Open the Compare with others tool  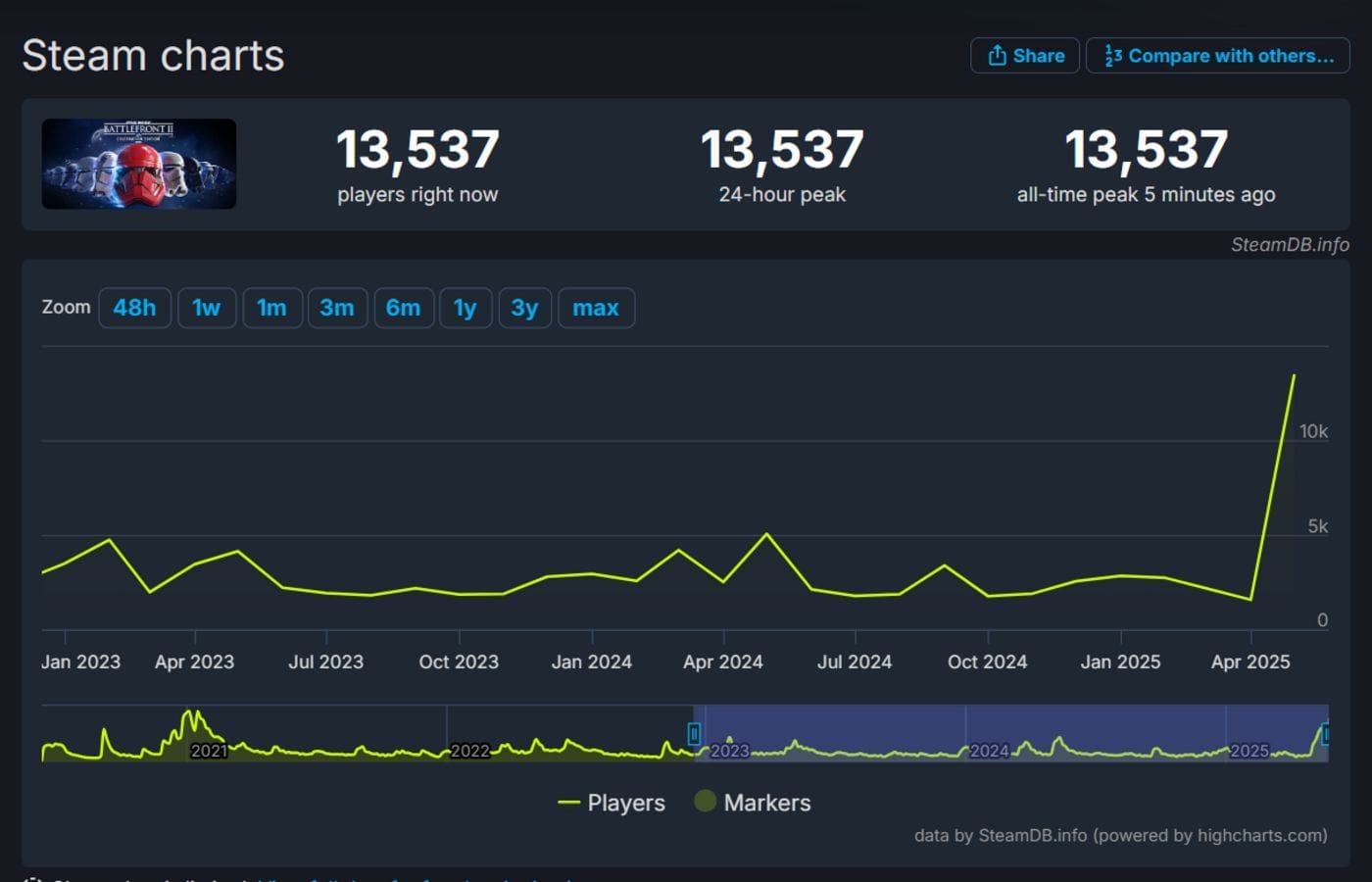tap(1217, 56)
